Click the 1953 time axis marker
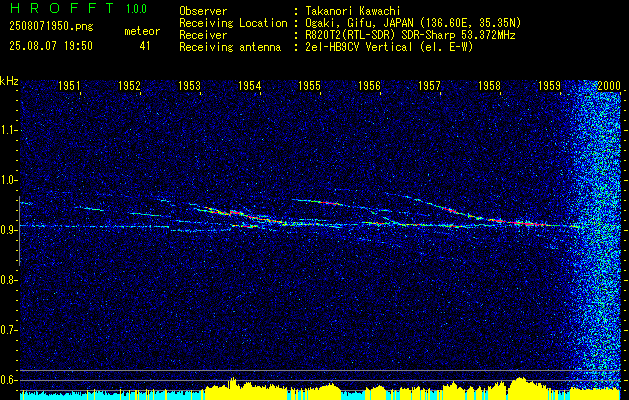 click(189, 85)
